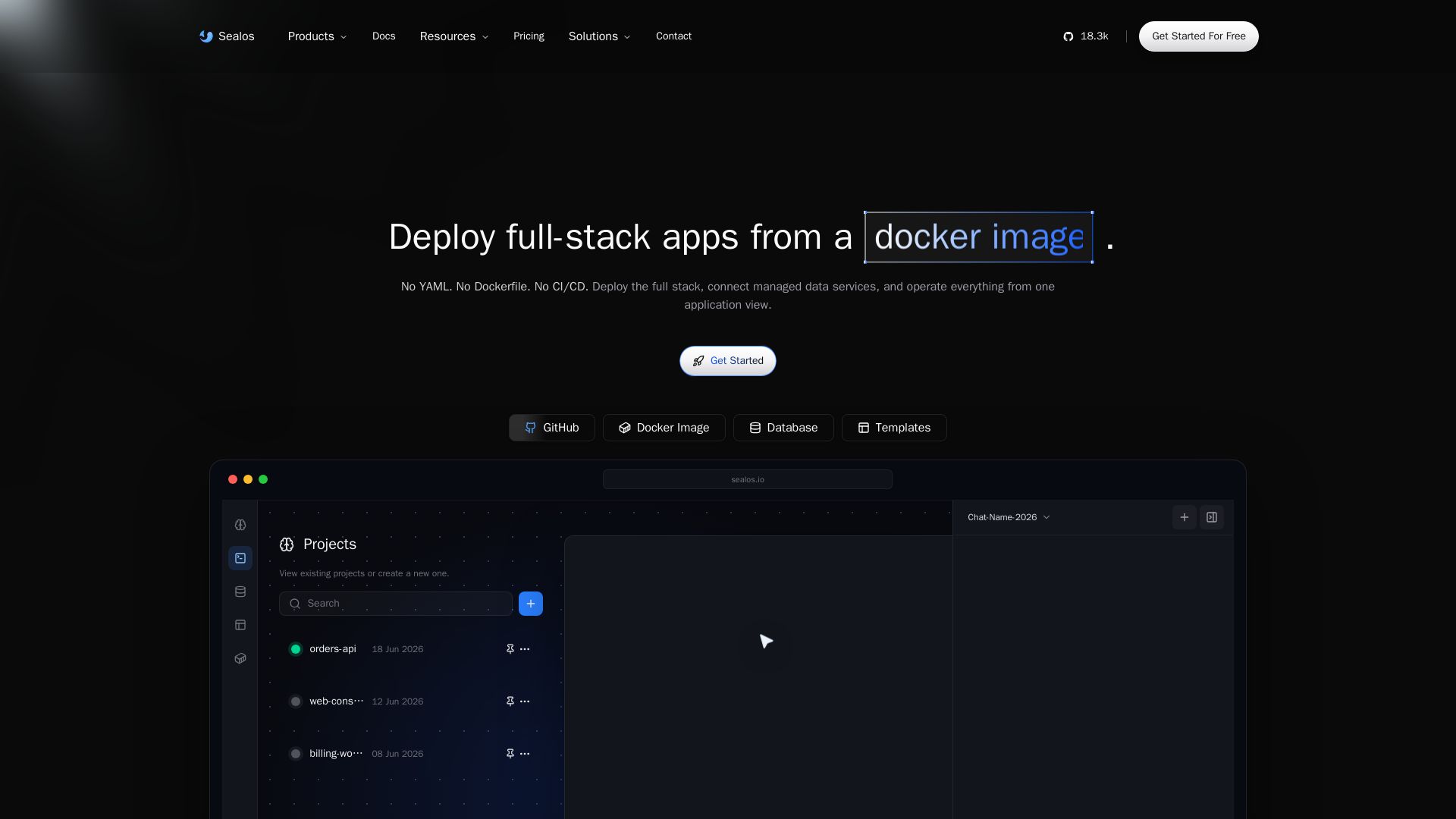This screenshot has width=1456, height=819.
Task: Open more options for billing-wo project
Action: (525, 754)
